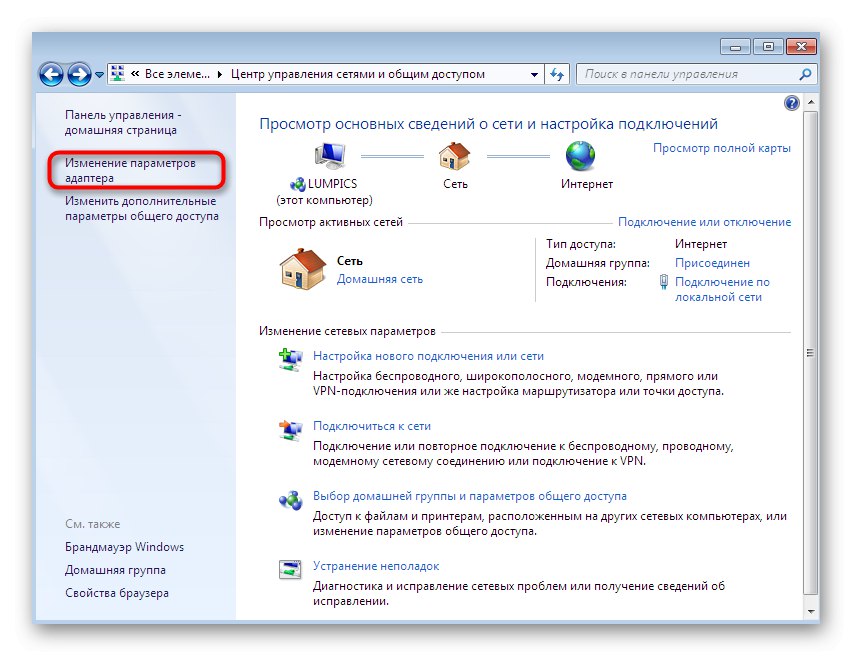Open "Просмотр полной карты" link

pyautogui.click(x=722, y=148)
